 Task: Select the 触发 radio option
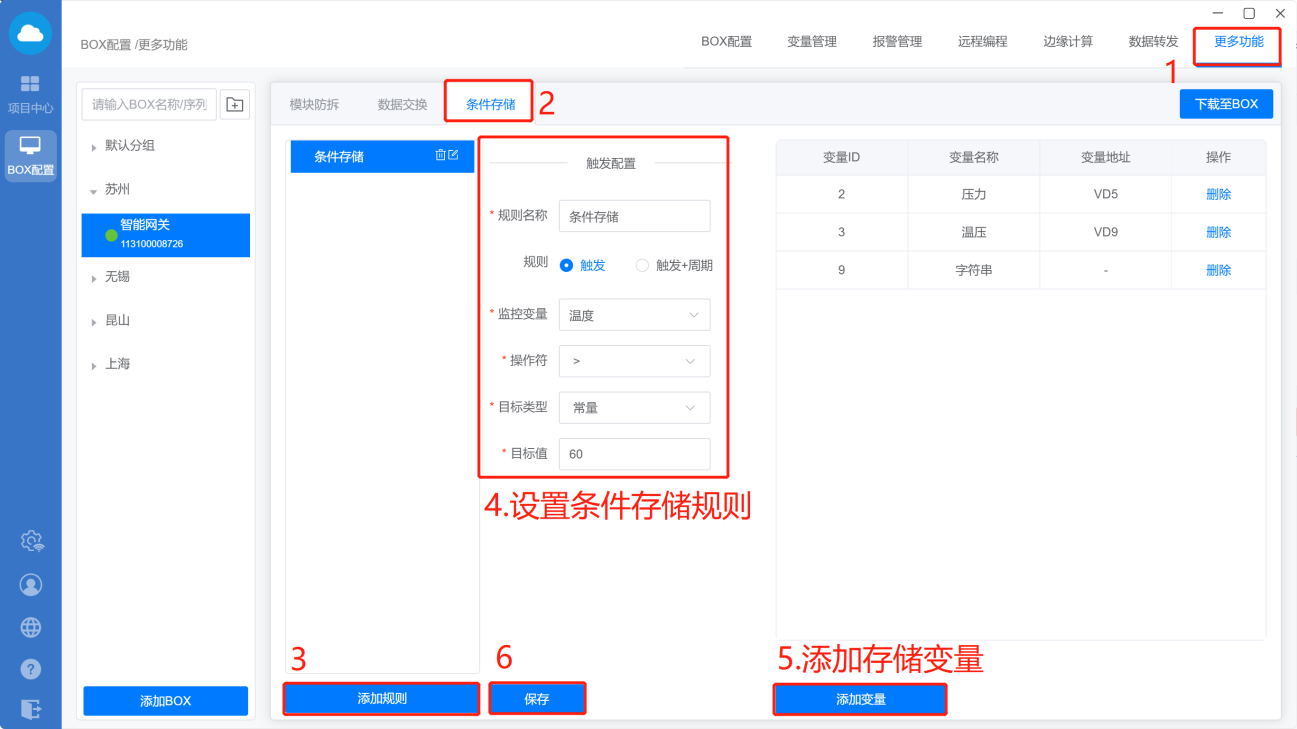pos(566,265)
